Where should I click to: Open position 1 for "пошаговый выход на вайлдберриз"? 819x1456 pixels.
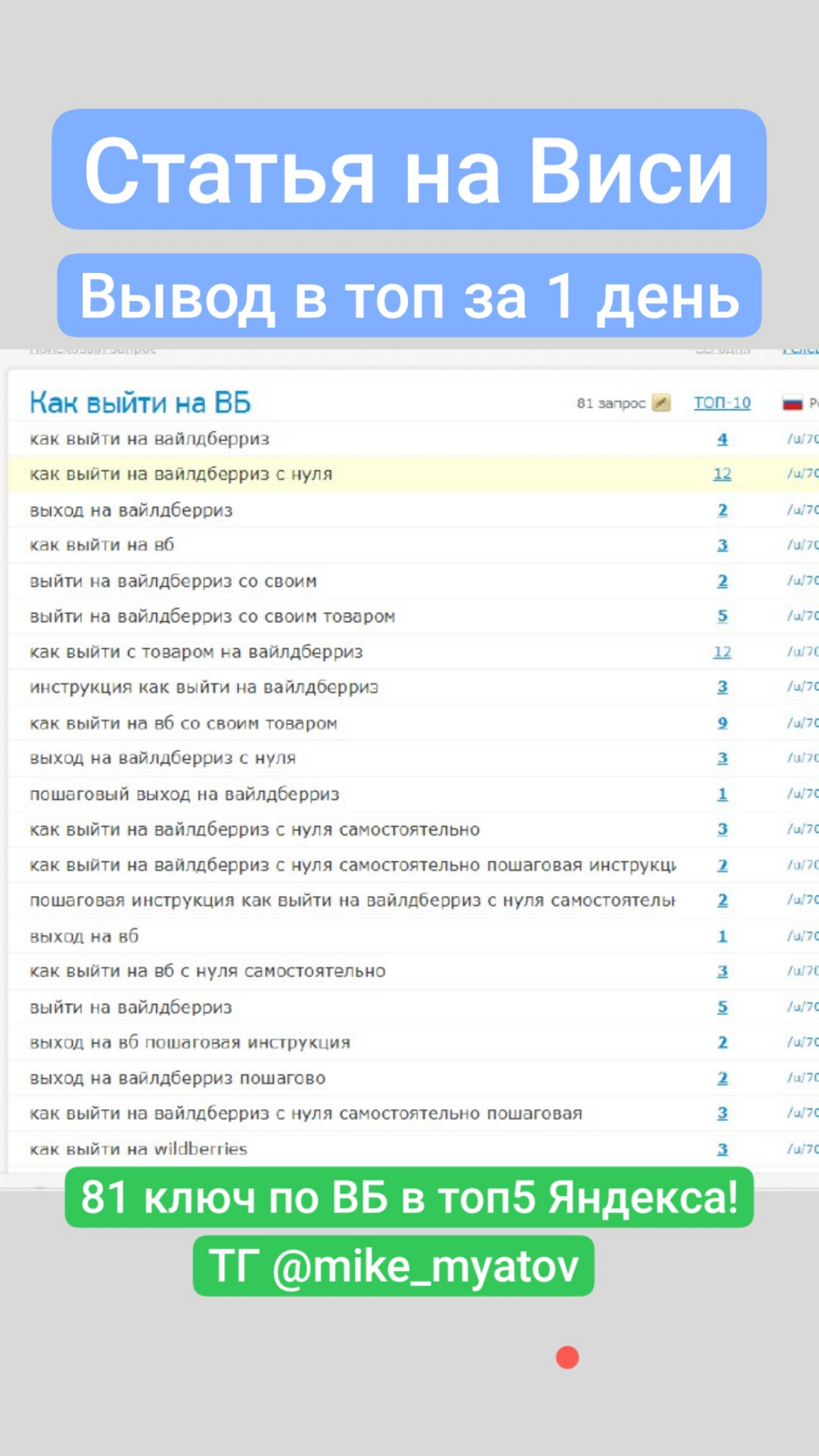tap(722, 794)
